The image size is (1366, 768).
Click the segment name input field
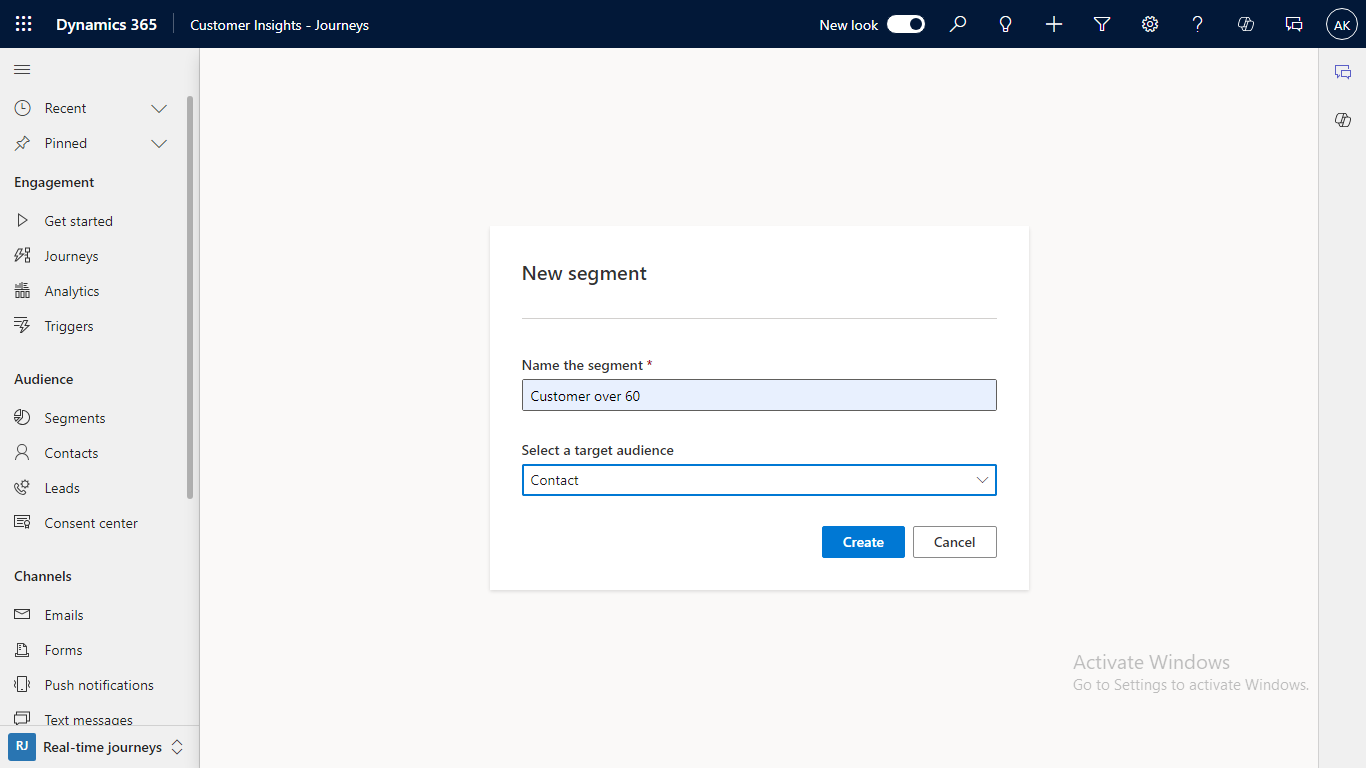pos(758,395)
